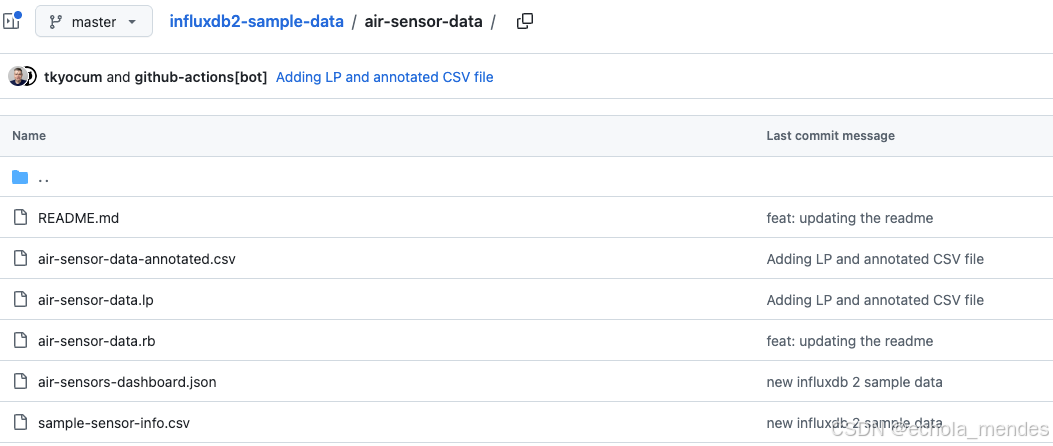Open air-sensor-data-annotated.csv file
This screenshot has height=446, width=1053.
(137, 259)
